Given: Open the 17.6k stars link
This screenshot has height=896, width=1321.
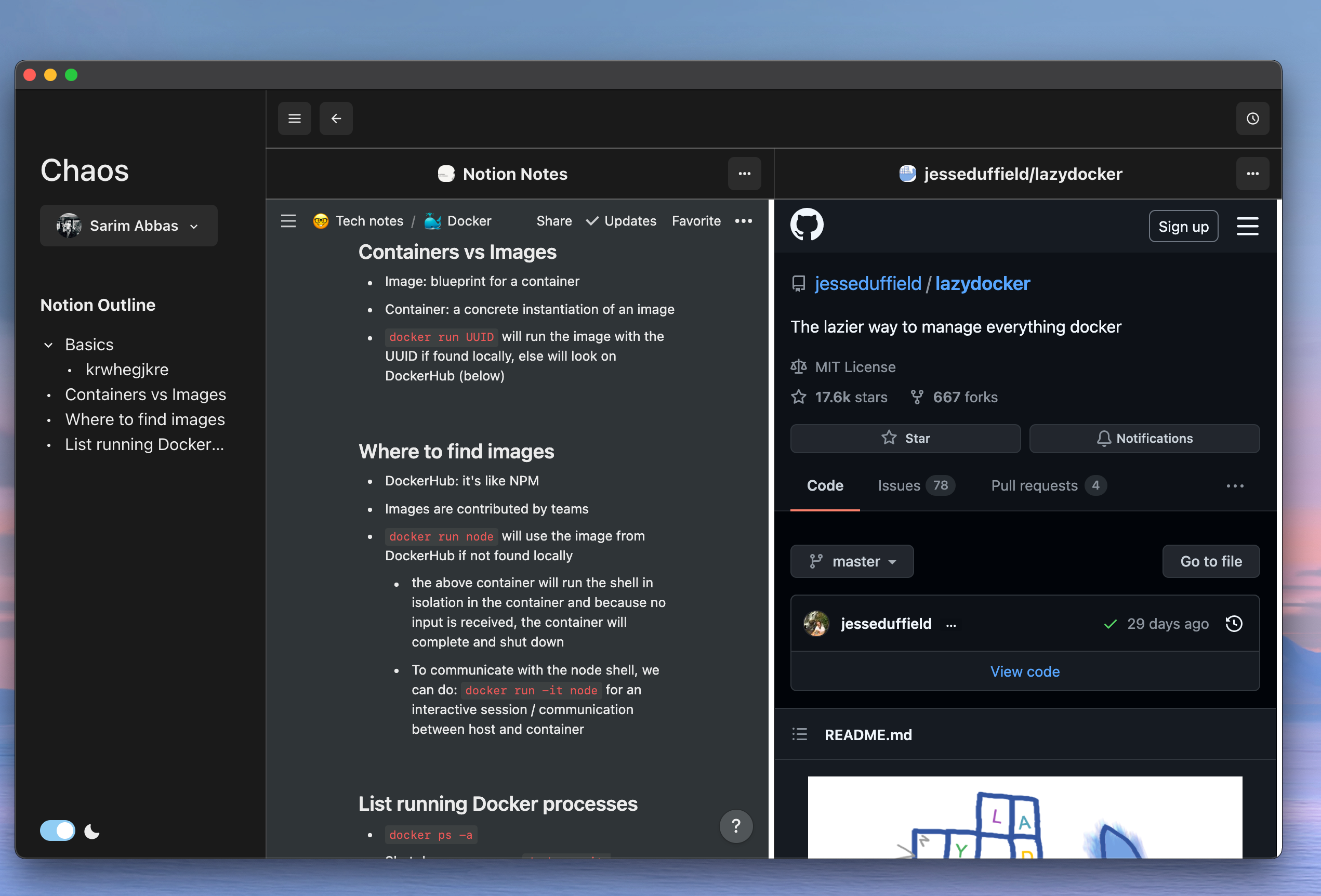Looking at the screenshot, I should coord(851,397).
